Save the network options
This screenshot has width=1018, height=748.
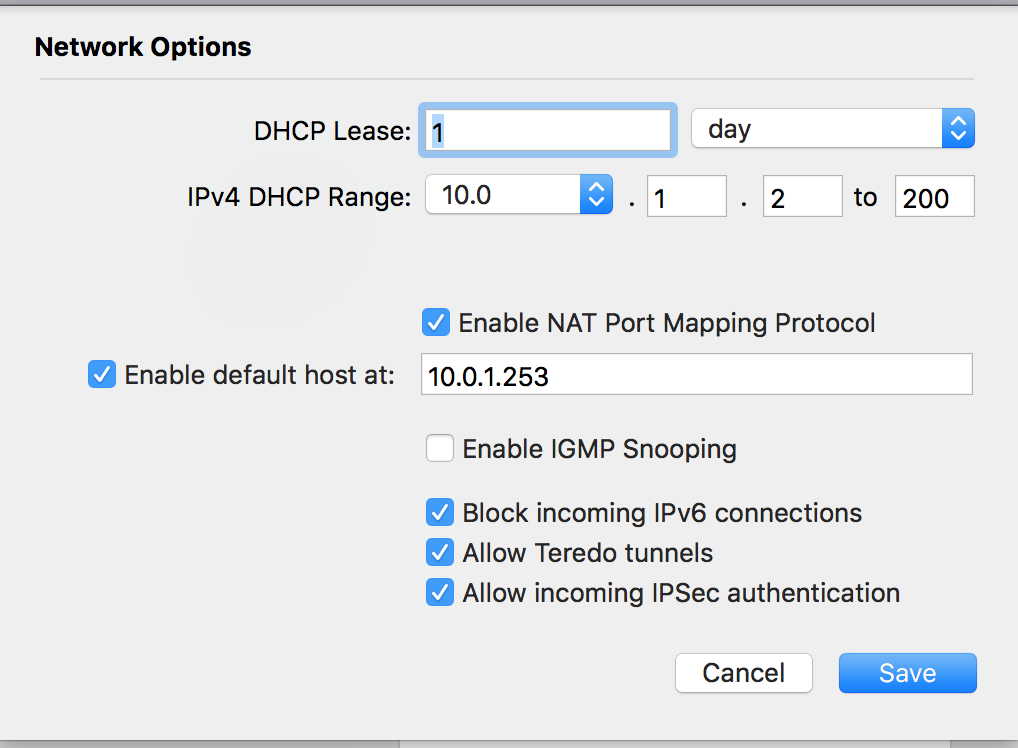[x=907, y=673]
